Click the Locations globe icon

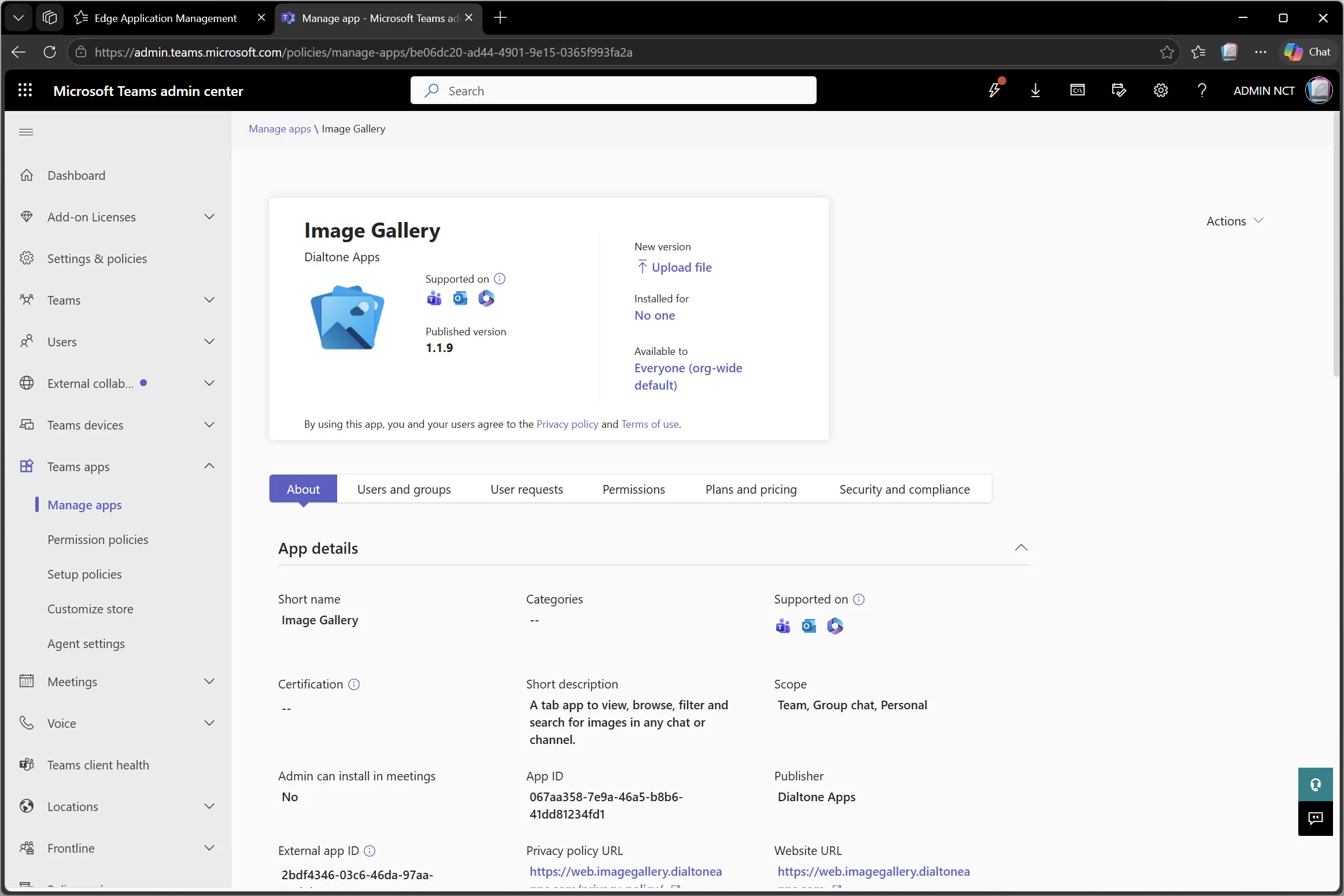pyautogui.click(x=27, y=806)
